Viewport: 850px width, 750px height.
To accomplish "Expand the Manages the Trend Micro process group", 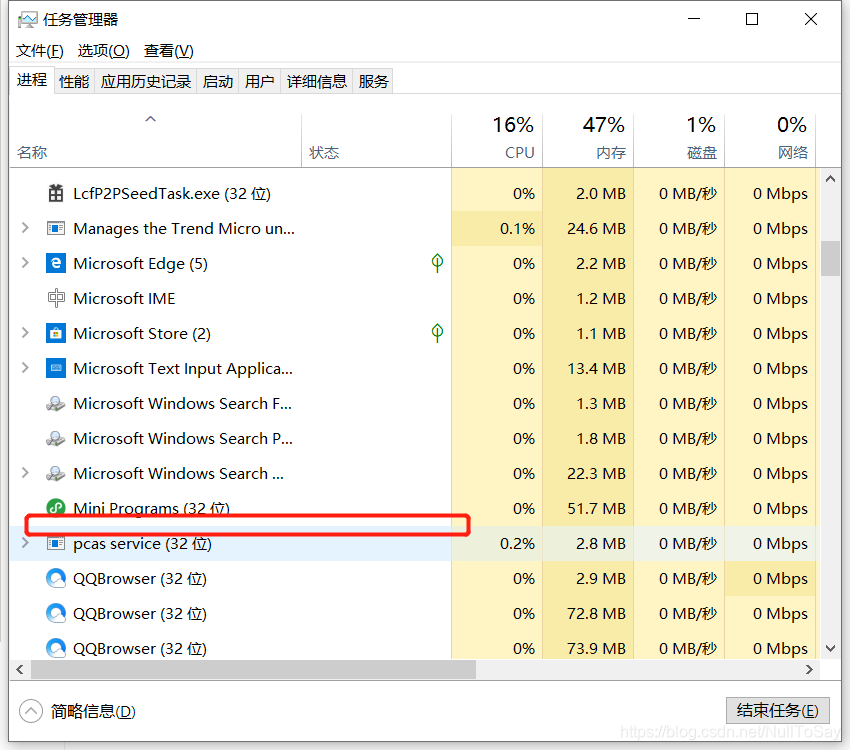I will point(25,228).
